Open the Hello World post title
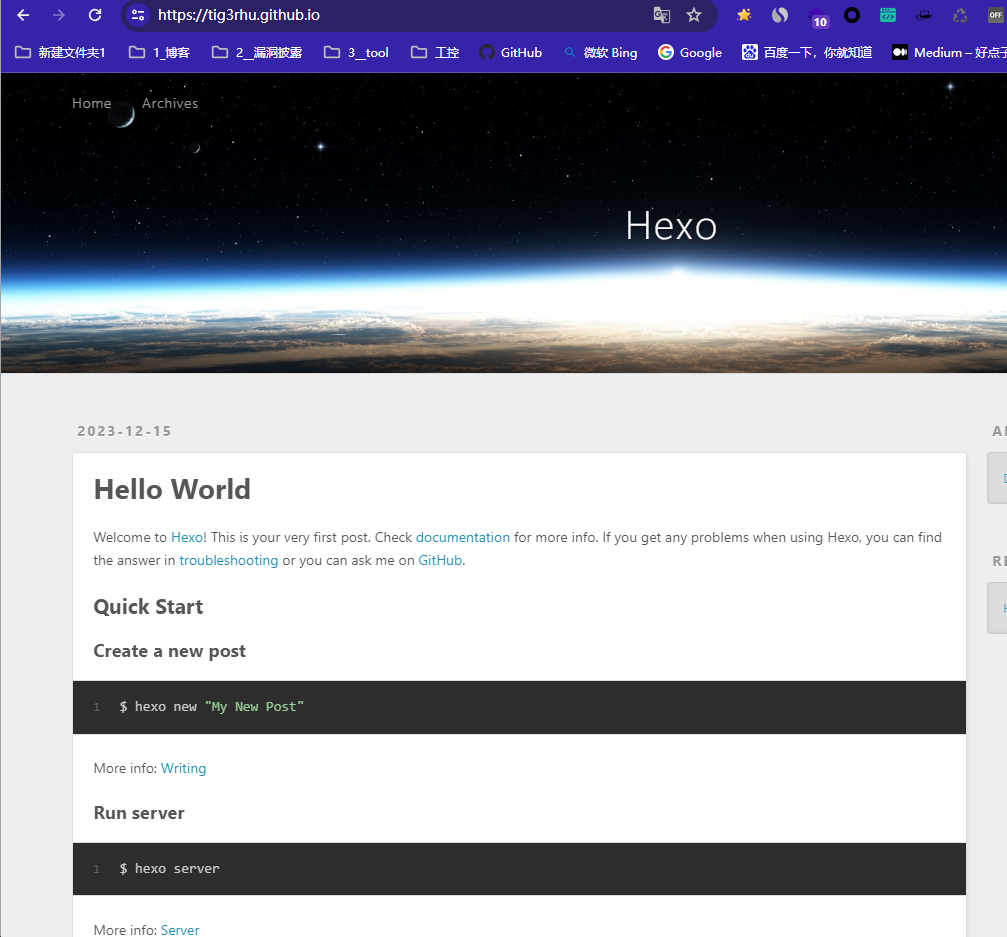 [x=172, y=489]
